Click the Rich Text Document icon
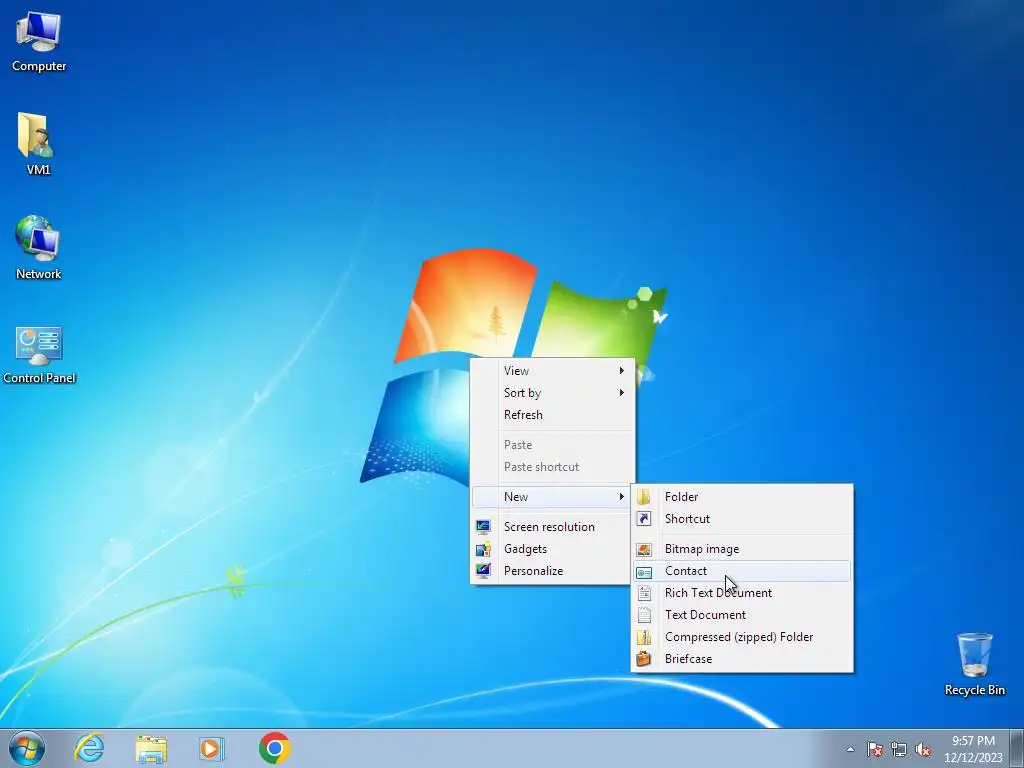Viewport: 1024px width, 768px height. 644,593
